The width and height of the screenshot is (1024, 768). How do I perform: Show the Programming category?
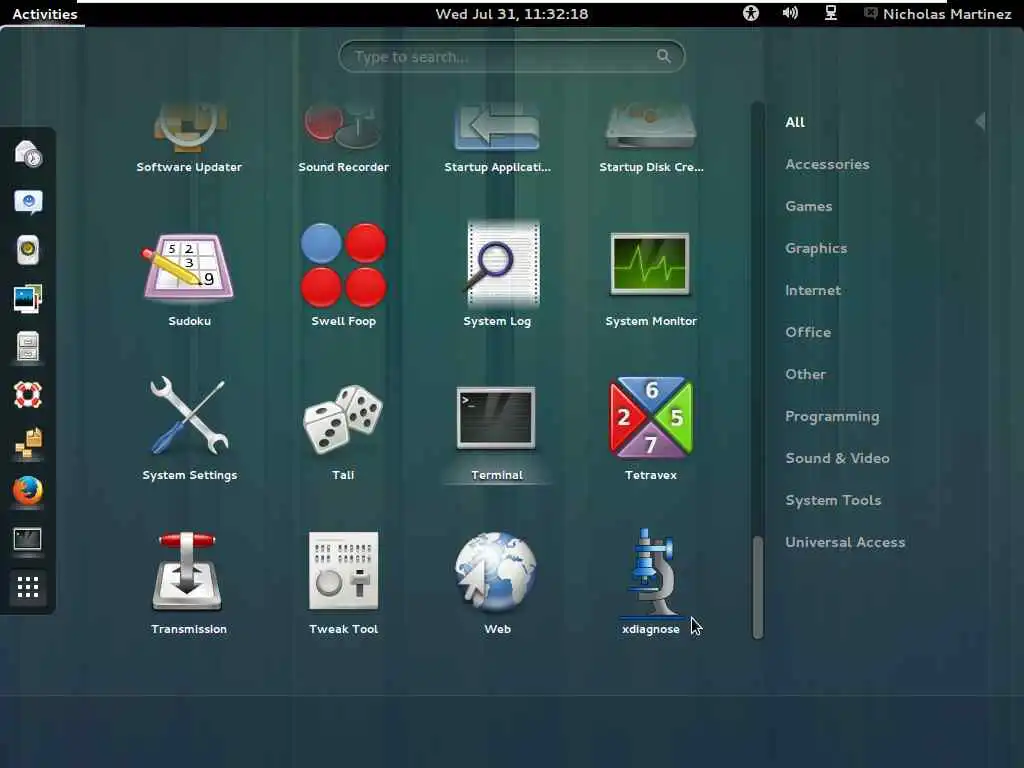coord(832,417)
